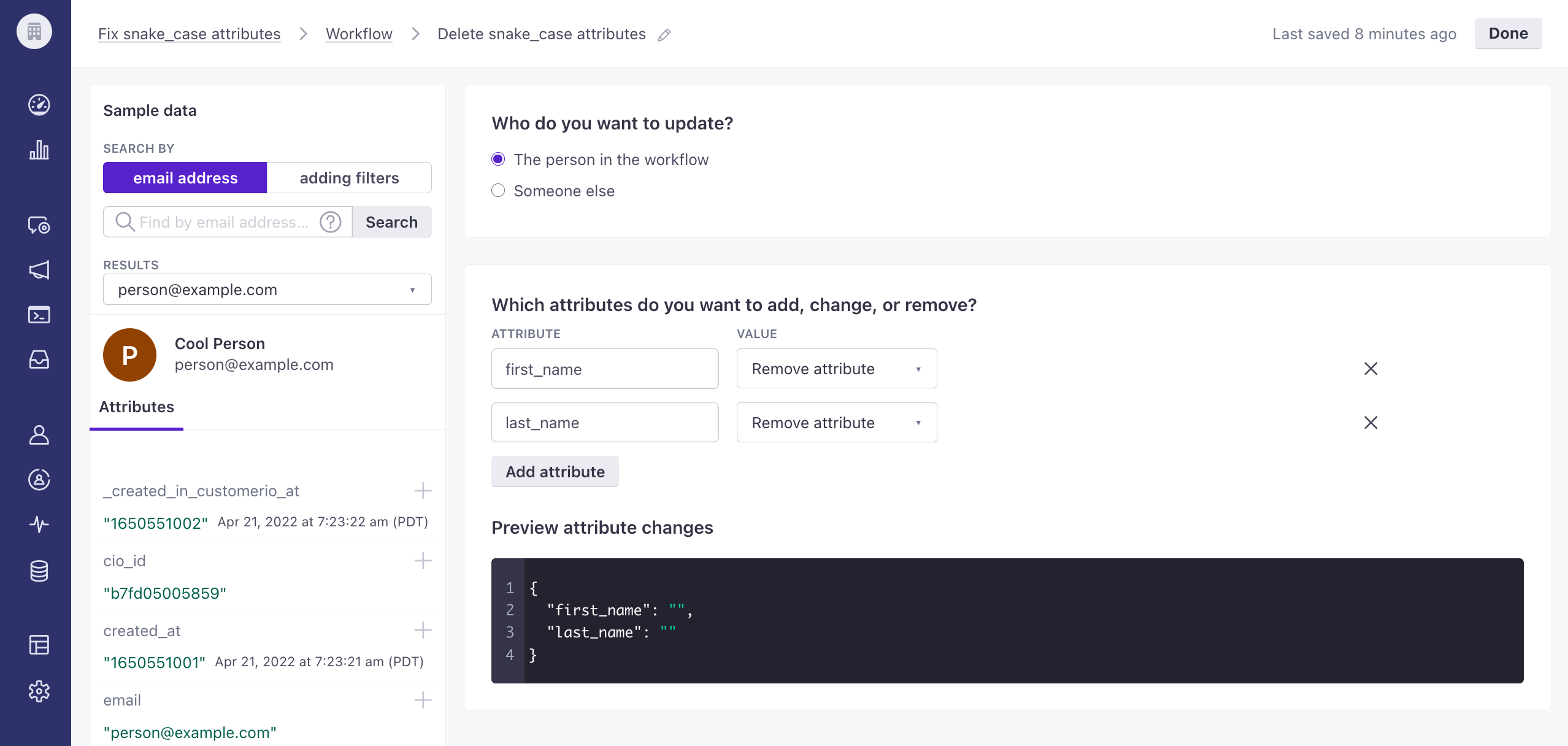The width and height of the screenshot is (1568, 746).
Task: Add created_at attribute with plus icon
Action: pos(423,630)
